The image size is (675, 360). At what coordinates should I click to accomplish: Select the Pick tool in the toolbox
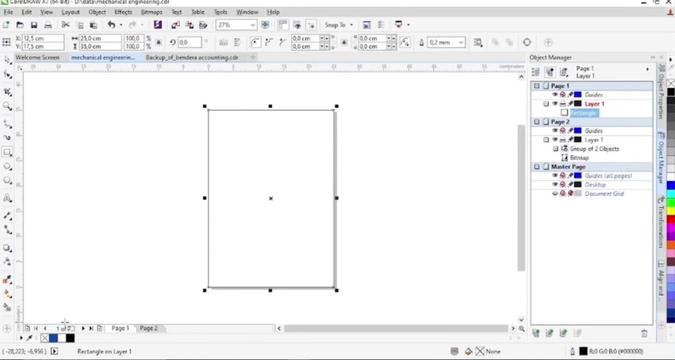7,60
